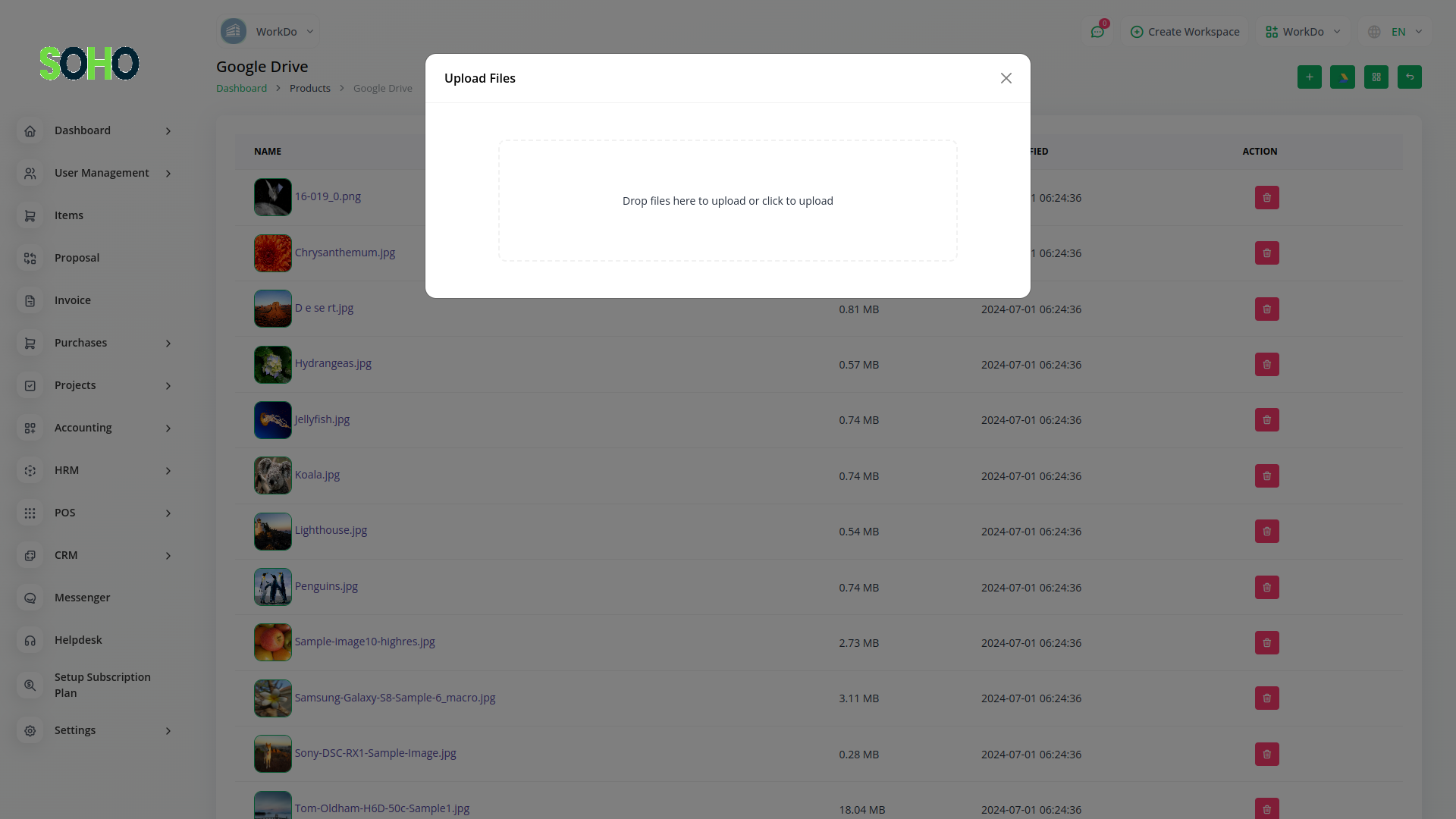Open the messages chat icon
1456x819 pixels.
(1097, 32)
